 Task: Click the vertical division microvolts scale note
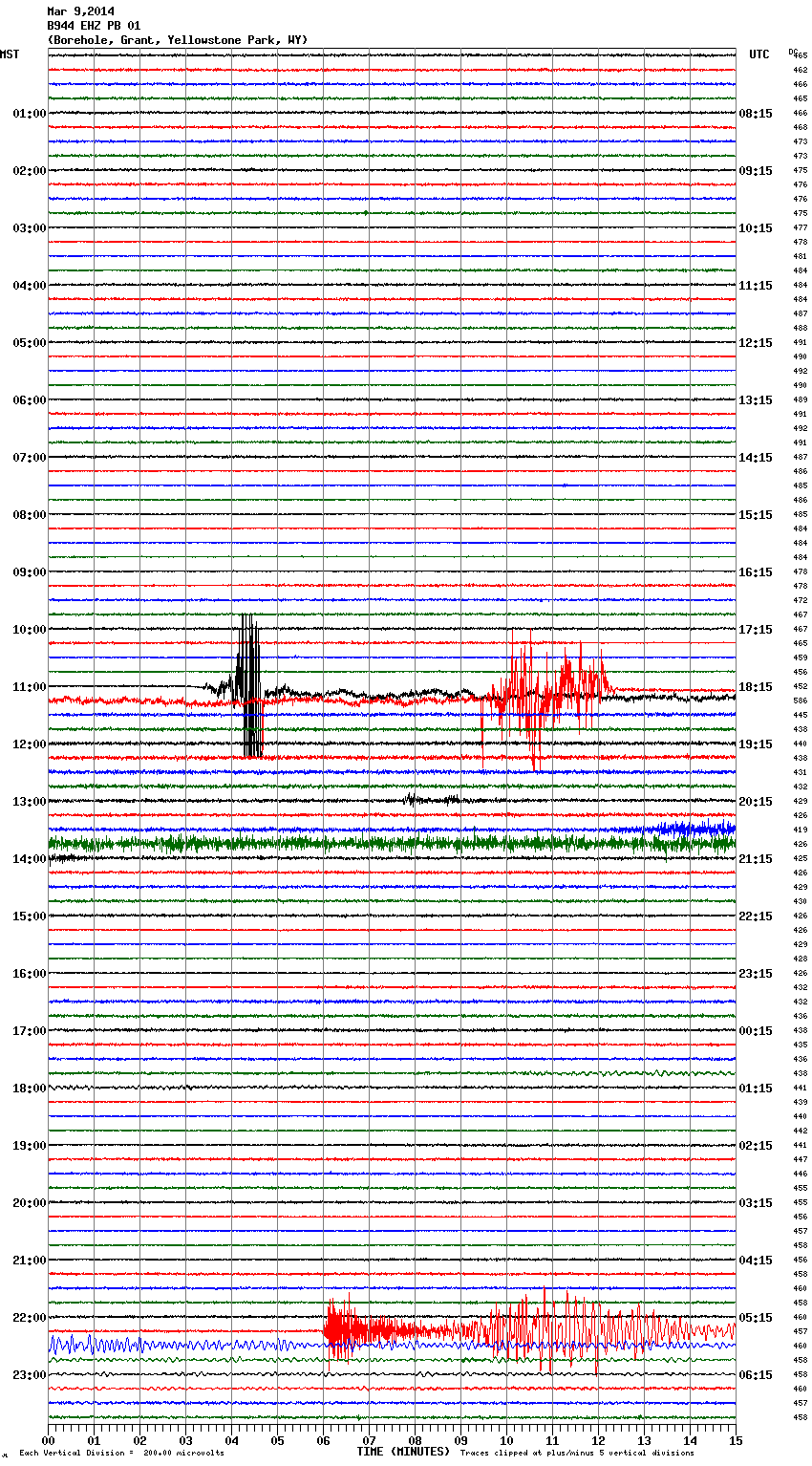pos(121,1453)
